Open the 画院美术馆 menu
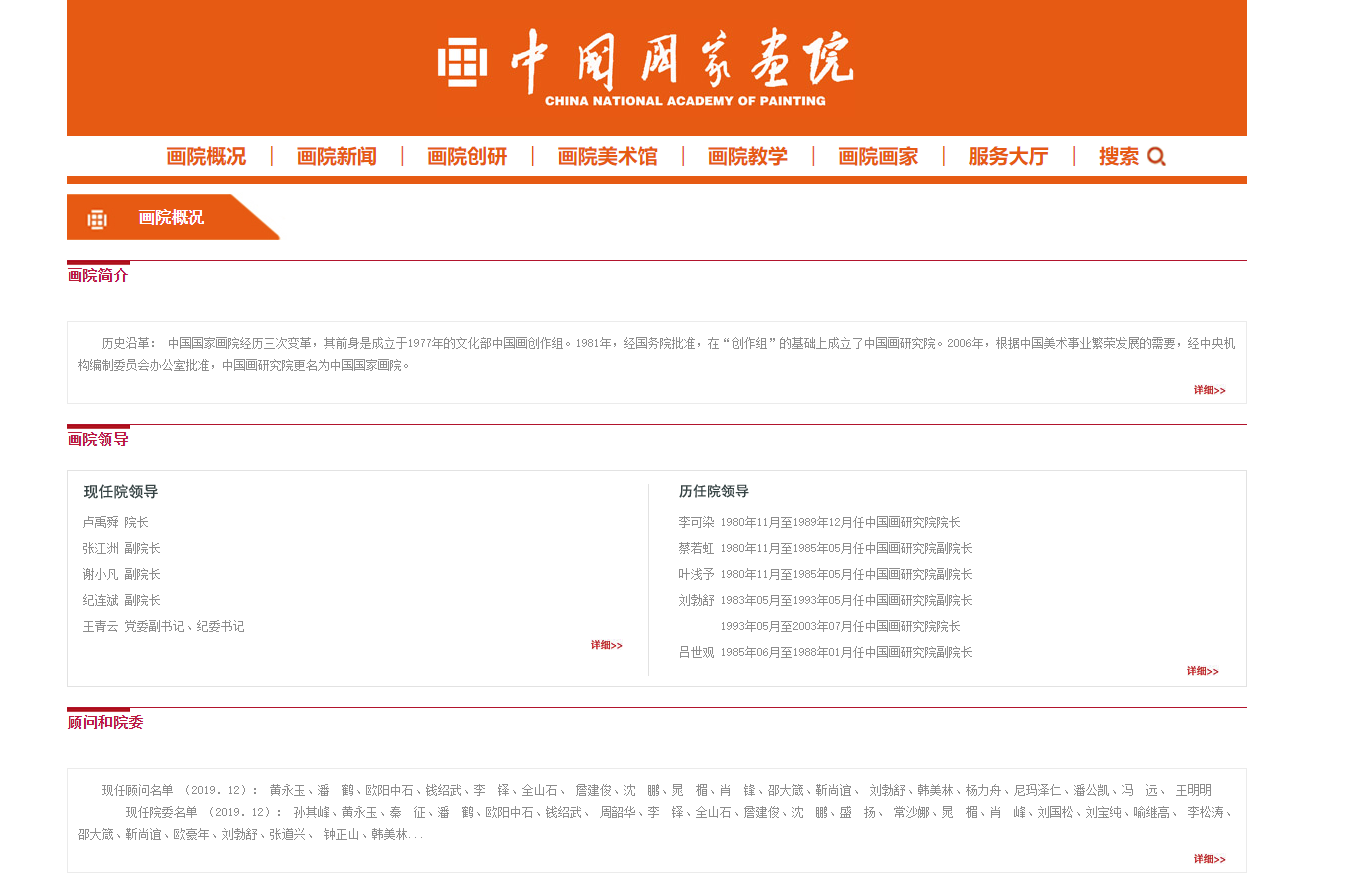The width and height of the screenshot is (1369, 884). pyautogui.click(x=608, y=156)
